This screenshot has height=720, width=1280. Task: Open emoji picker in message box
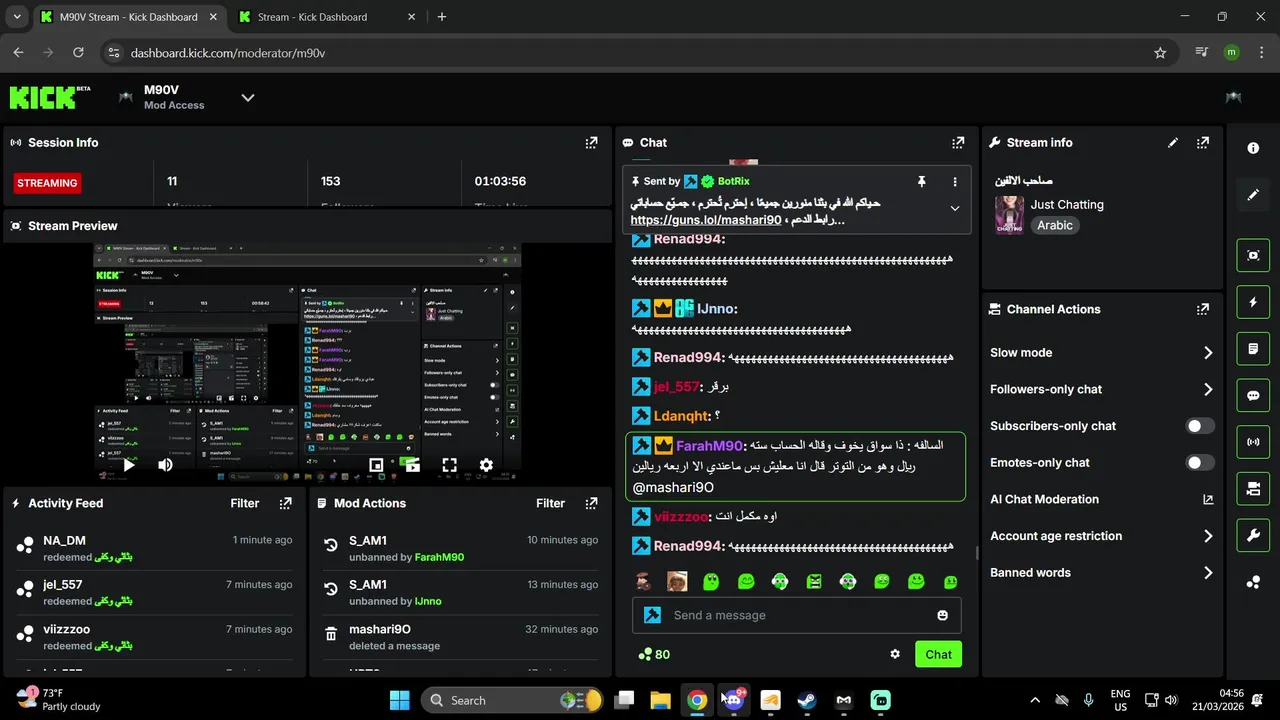[942, 615]
